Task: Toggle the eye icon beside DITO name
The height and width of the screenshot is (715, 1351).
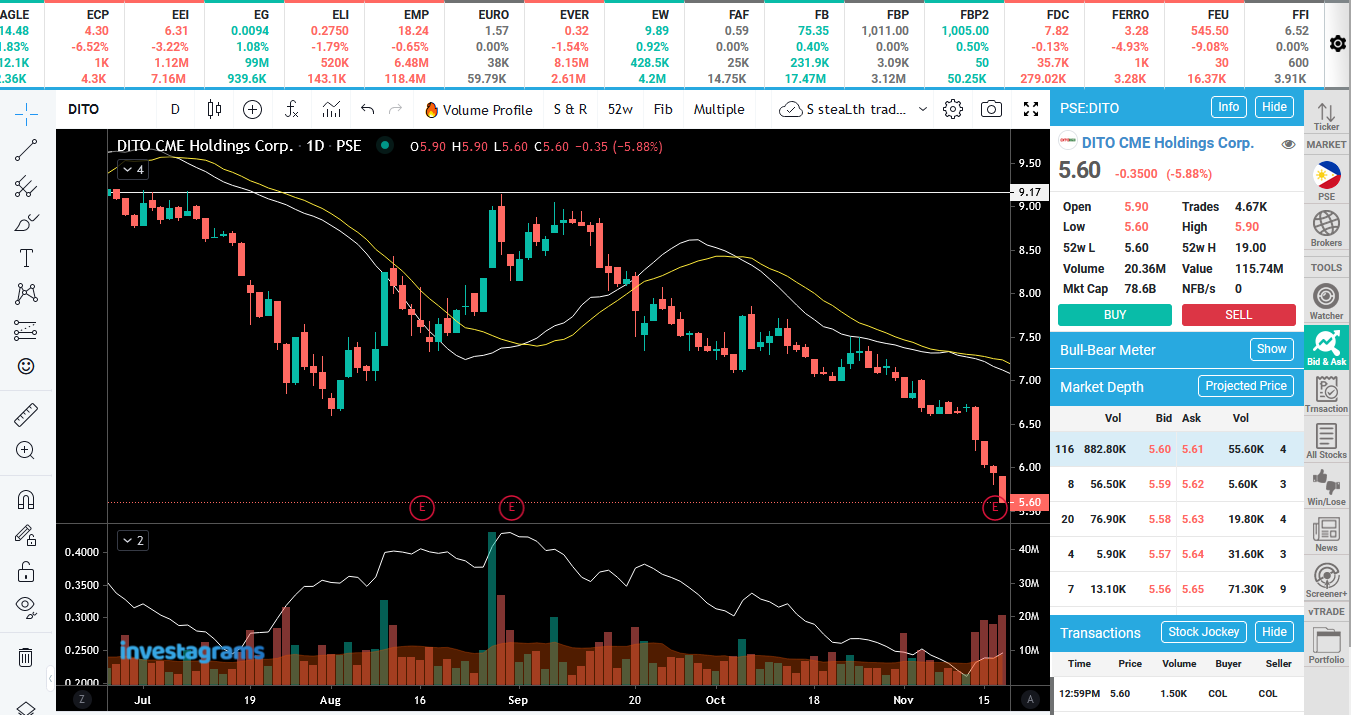Action: 1288,144
